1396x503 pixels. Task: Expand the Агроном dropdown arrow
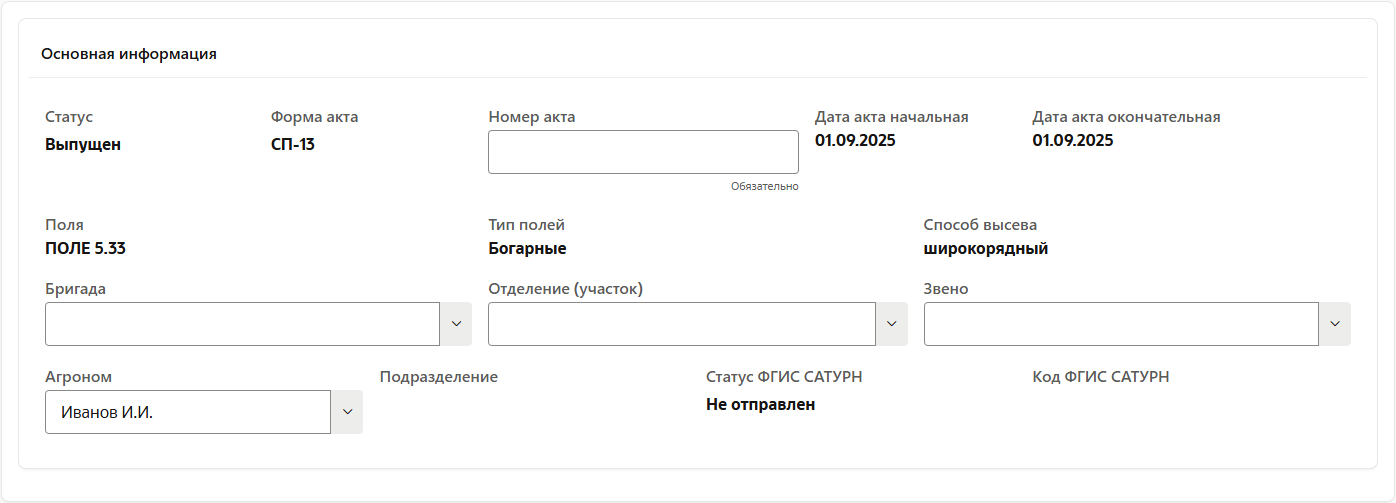point(347,412)
